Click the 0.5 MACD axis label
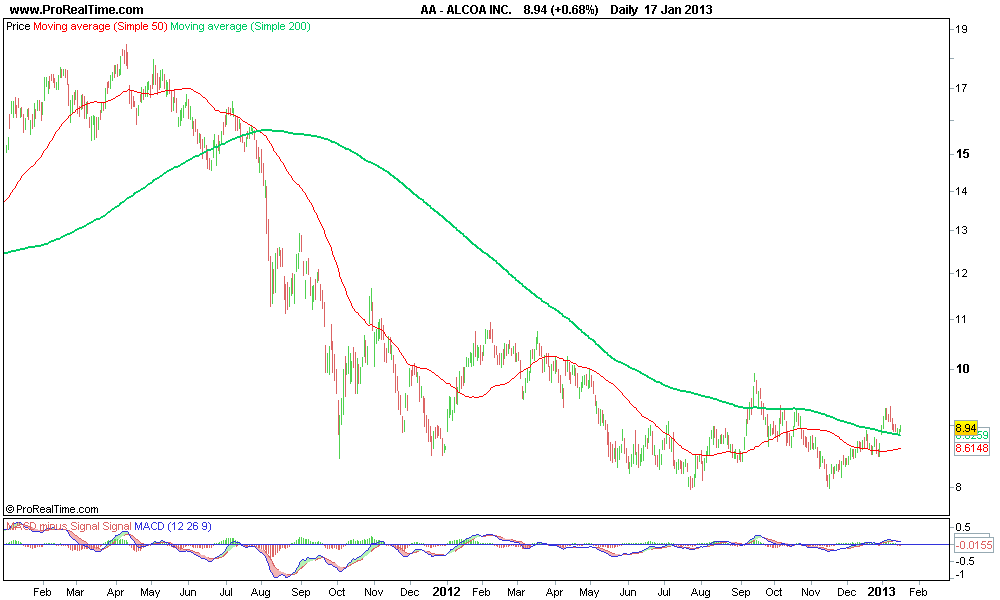This screenshot has height=600, width=1000. coord(963,527)
